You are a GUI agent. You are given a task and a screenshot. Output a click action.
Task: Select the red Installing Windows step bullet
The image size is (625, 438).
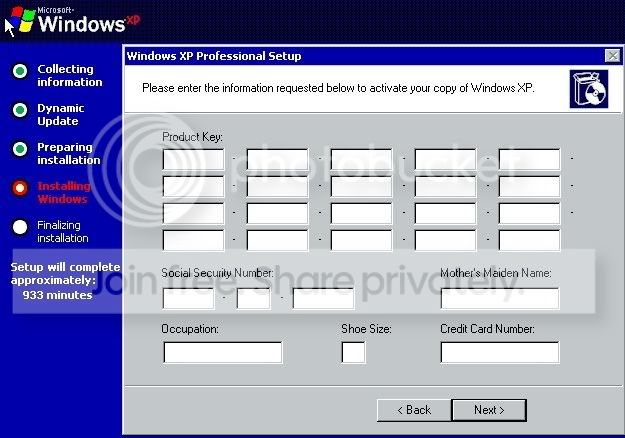pyautogui.click(x=20, y=188)
